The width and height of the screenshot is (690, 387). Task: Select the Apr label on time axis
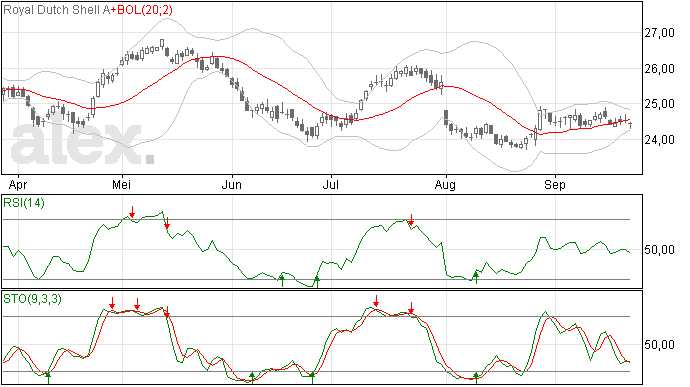pos(18,185)
